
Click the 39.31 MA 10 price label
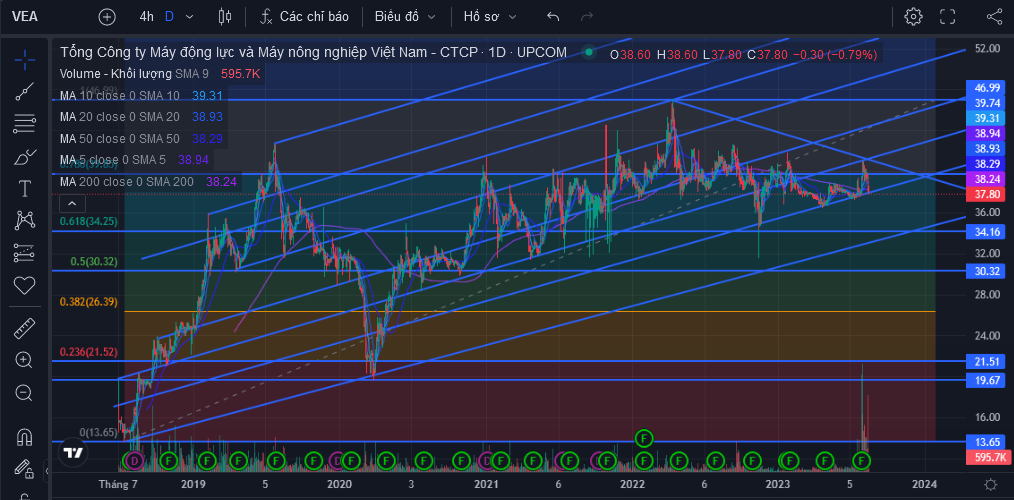click(987, 118)
